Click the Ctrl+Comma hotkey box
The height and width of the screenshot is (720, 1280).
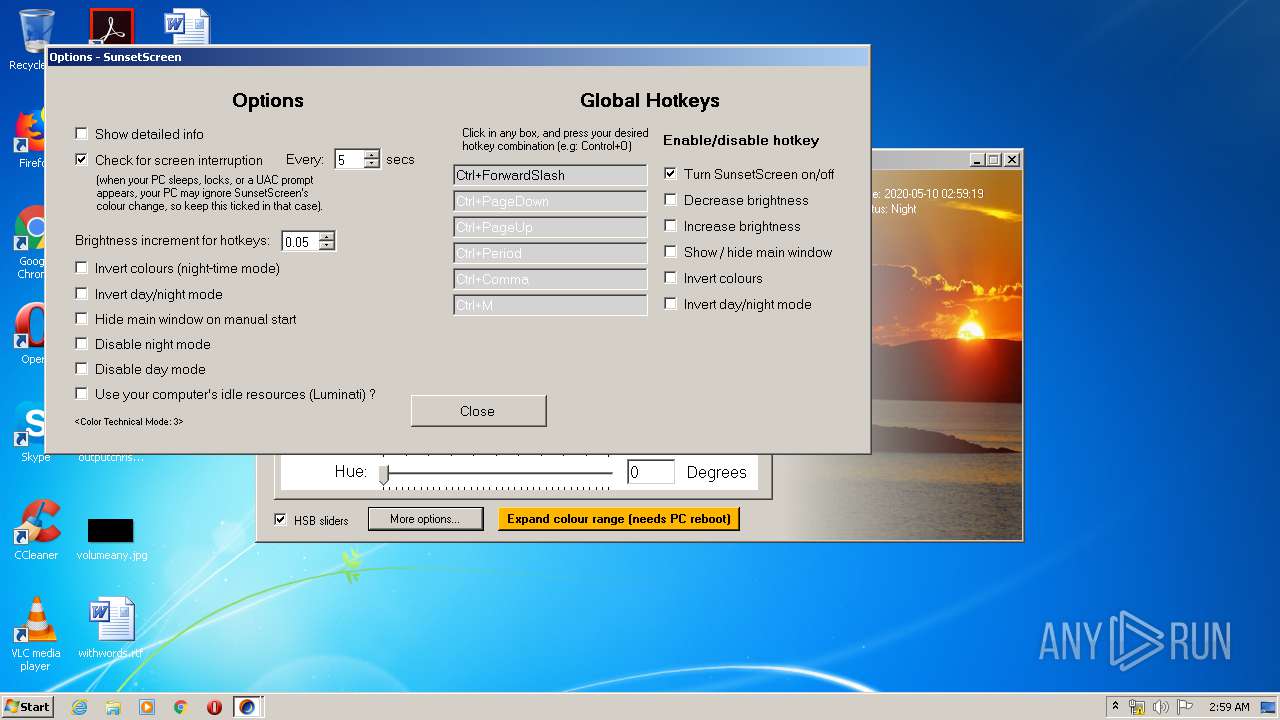click(x=550, y=279)
